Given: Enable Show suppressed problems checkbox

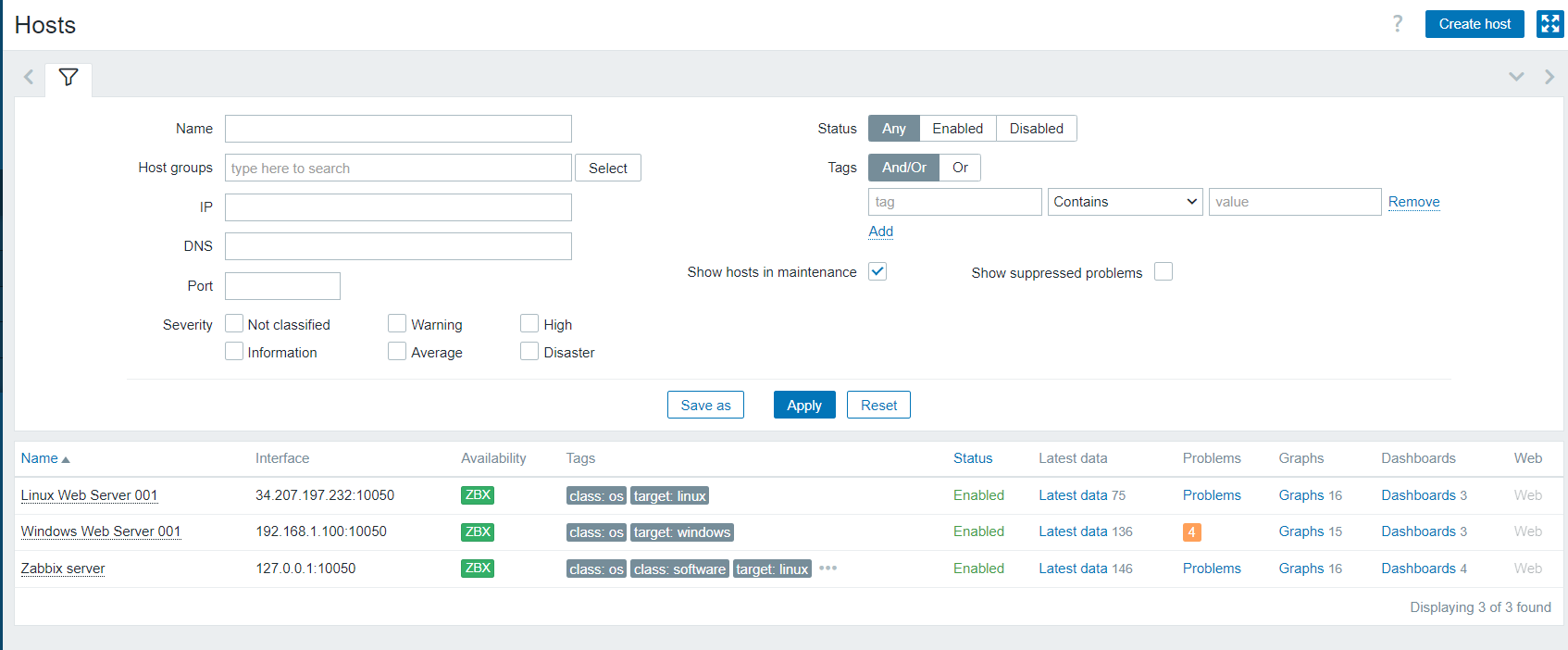Looking at the screenshot, I should tap(1164, 271).
